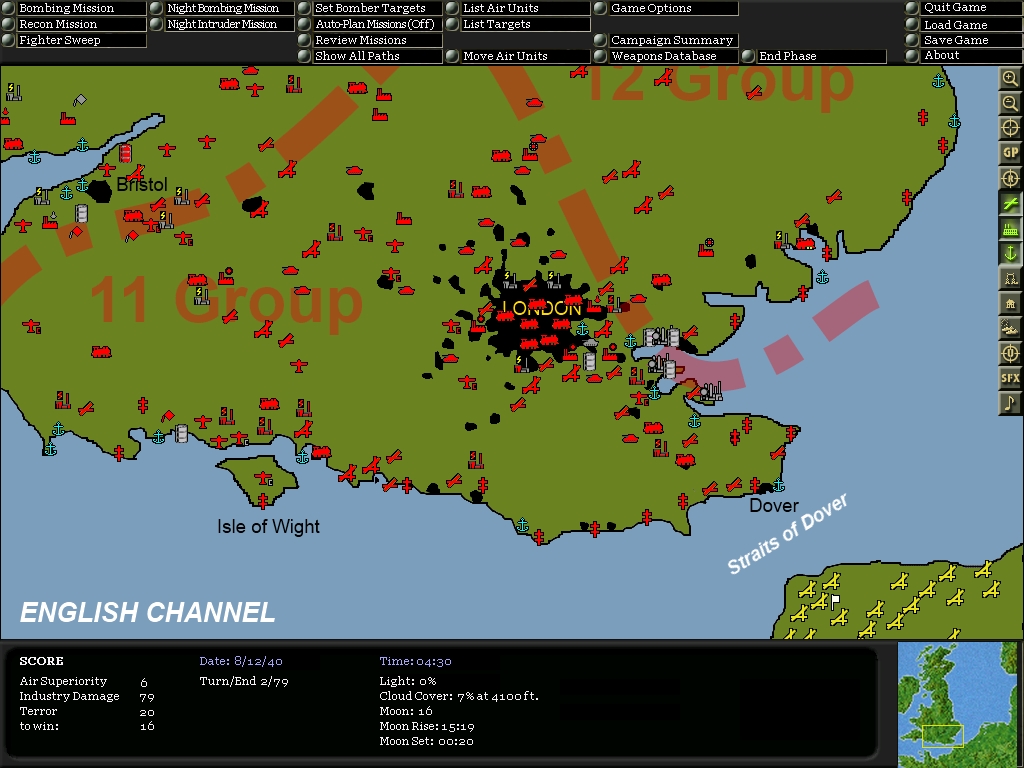The width and height of the screenshot is (1024, 768).
Task: Click the Industry Damage score line
Action: pyautogui.click(x=86, y=696)
